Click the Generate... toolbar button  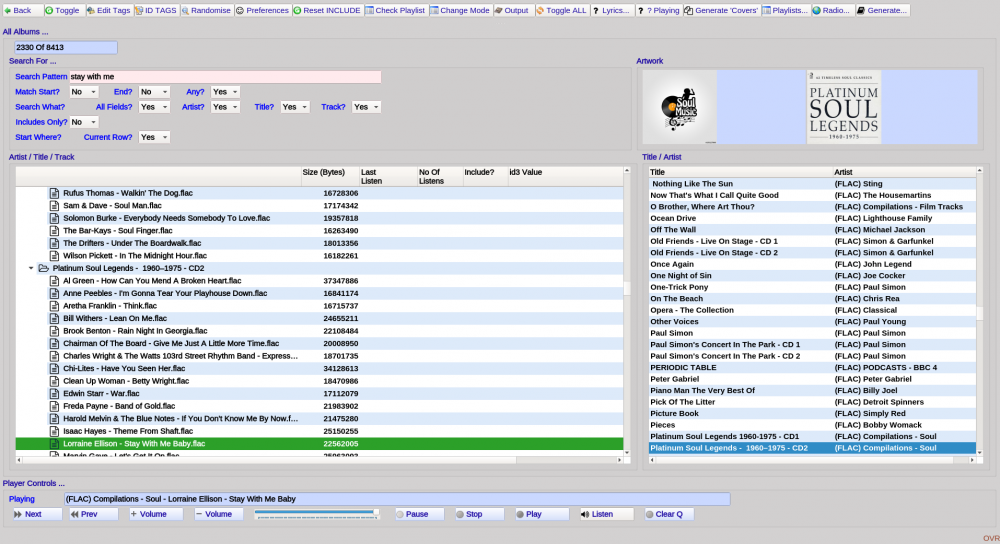(882, 10)
